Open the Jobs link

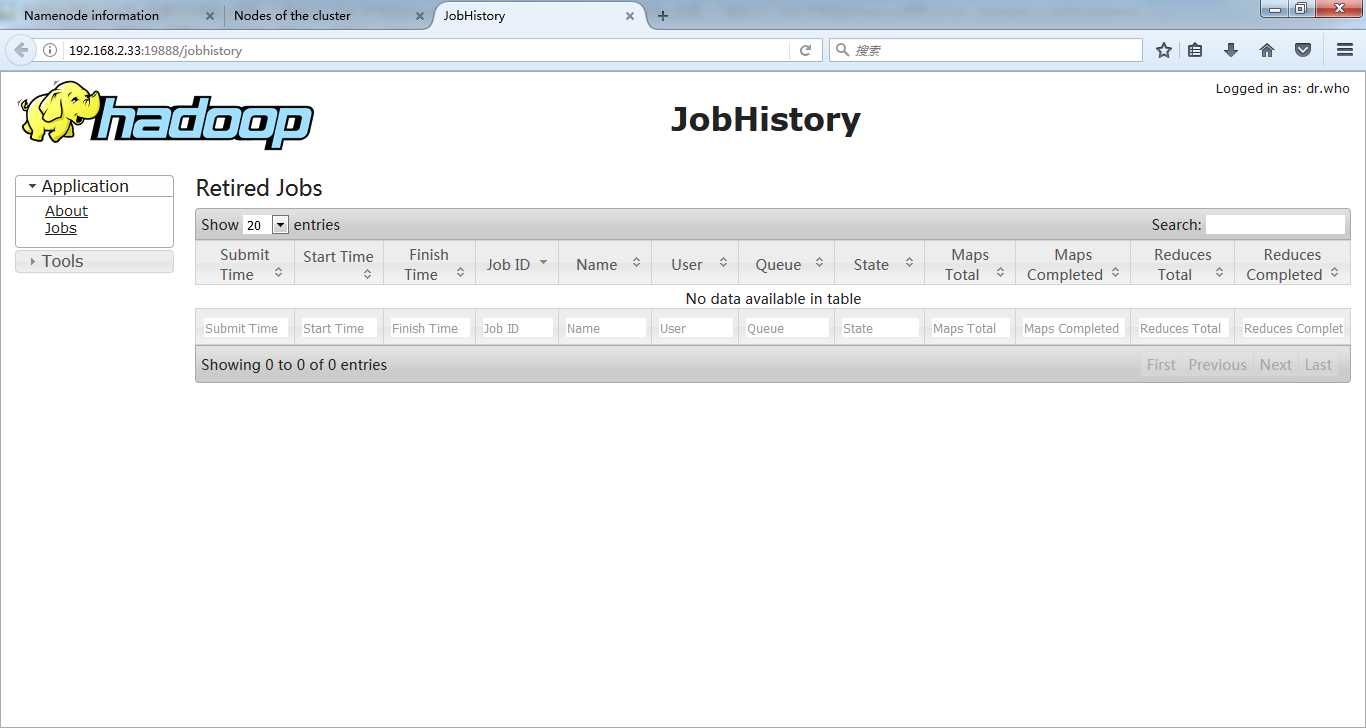click(x=61, y=228)
